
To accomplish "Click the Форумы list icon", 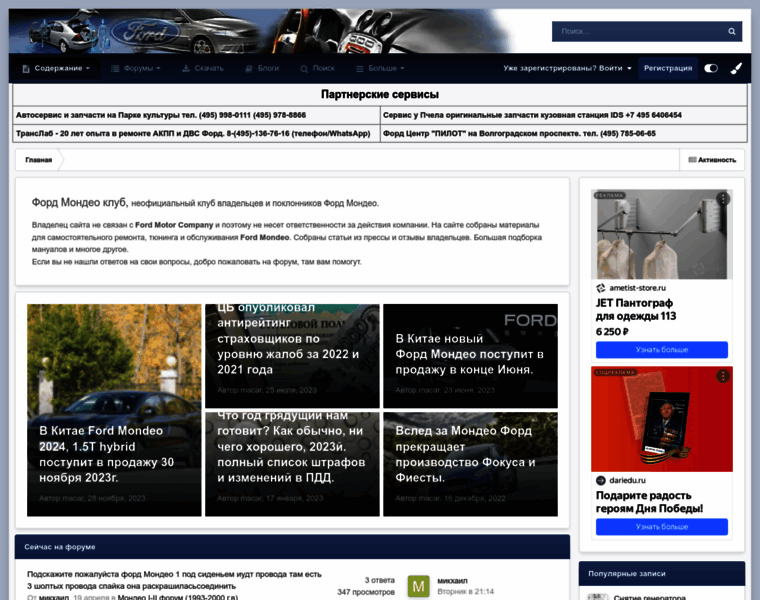I will tap(115, 69).
